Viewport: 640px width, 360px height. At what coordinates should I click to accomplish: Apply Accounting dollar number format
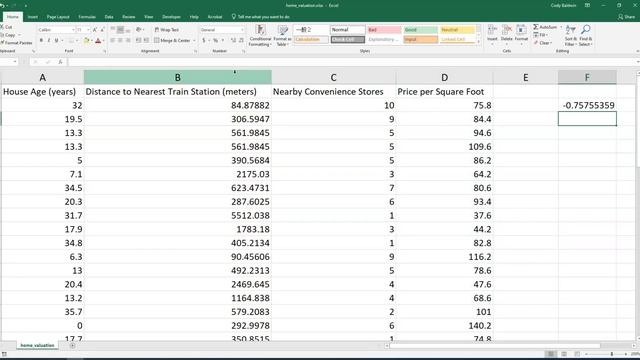[204, 40]
